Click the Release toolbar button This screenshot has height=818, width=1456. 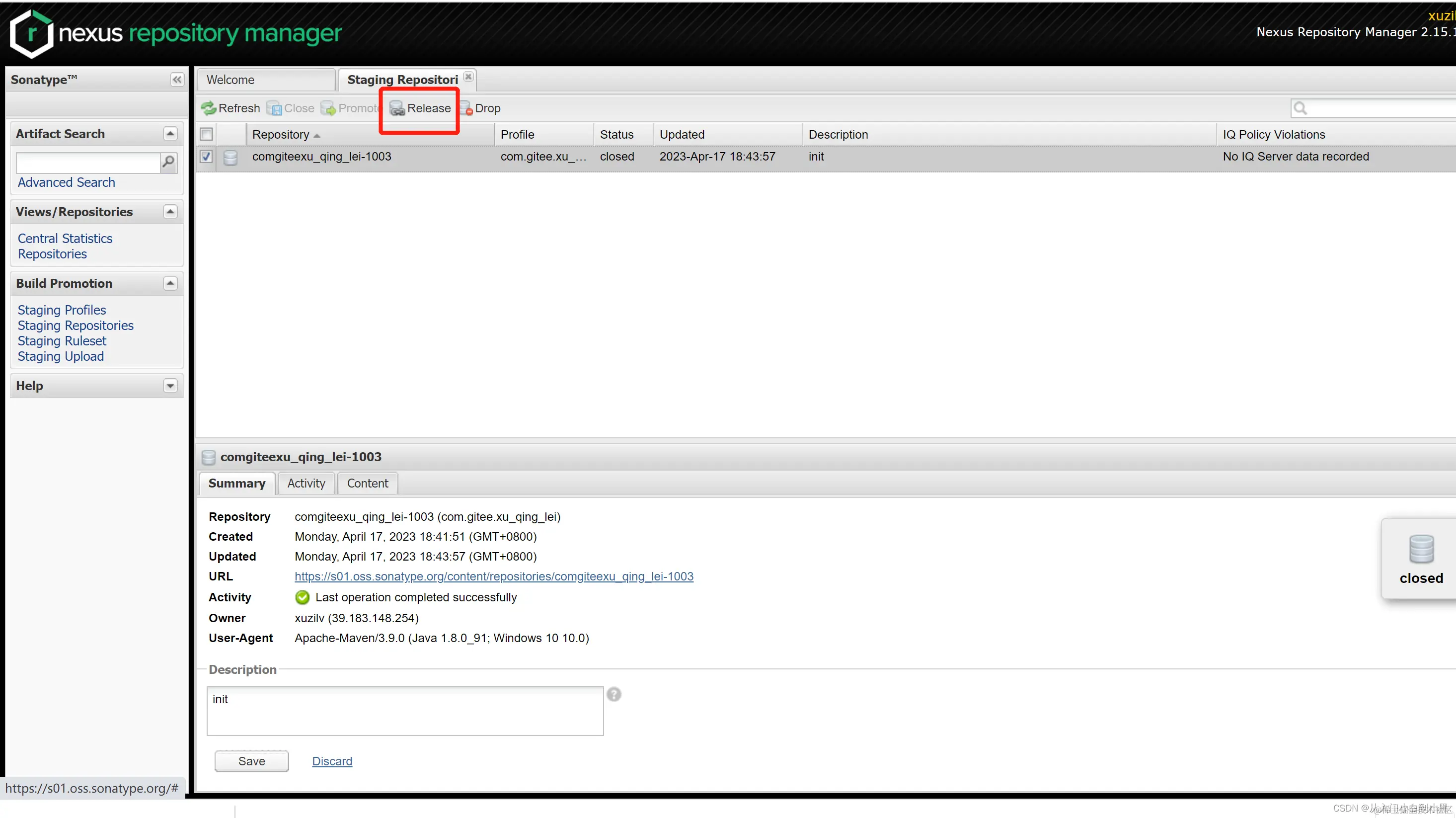click(421, 108)
